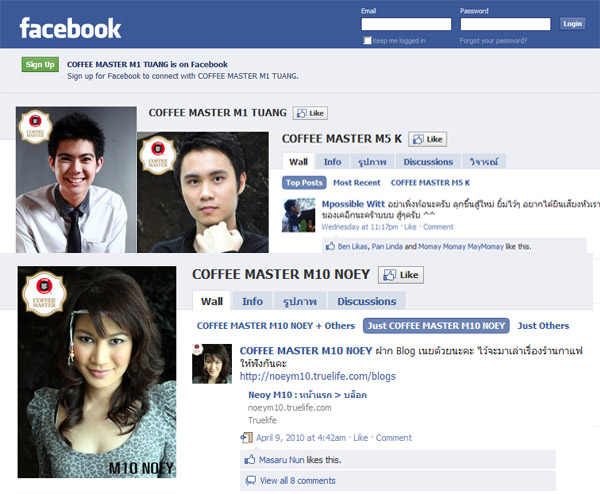This screenshot has width=600, height=494.
Task: Open Discussions tab on M5 K page
Action: (428, 162)
